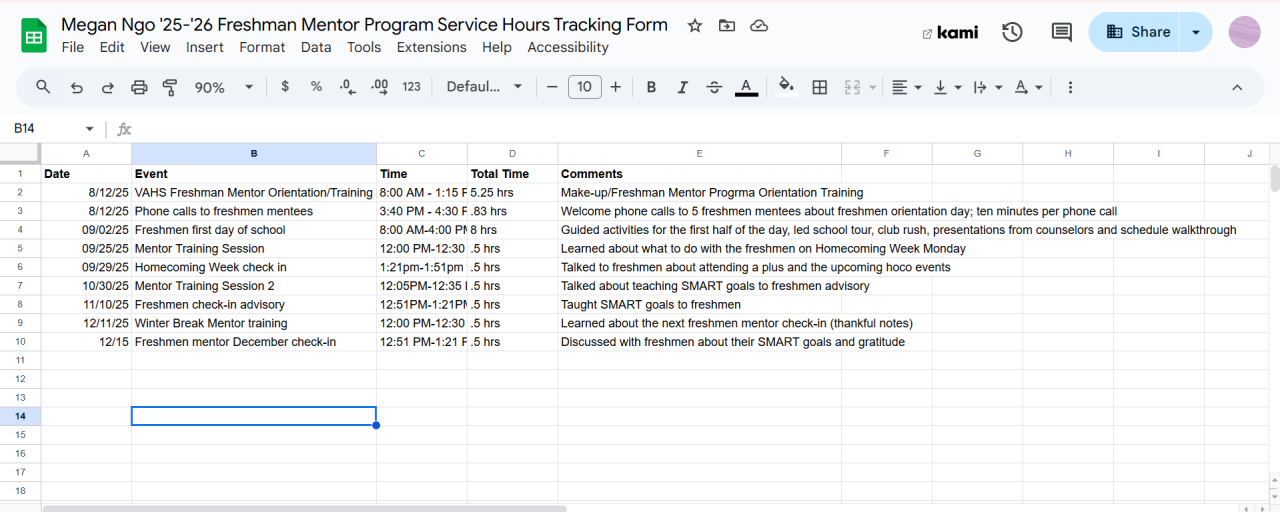This screenshot has height=512, width=1280.
Task: Open the Share options dropdown arrow
Action: coord(1196,32)
